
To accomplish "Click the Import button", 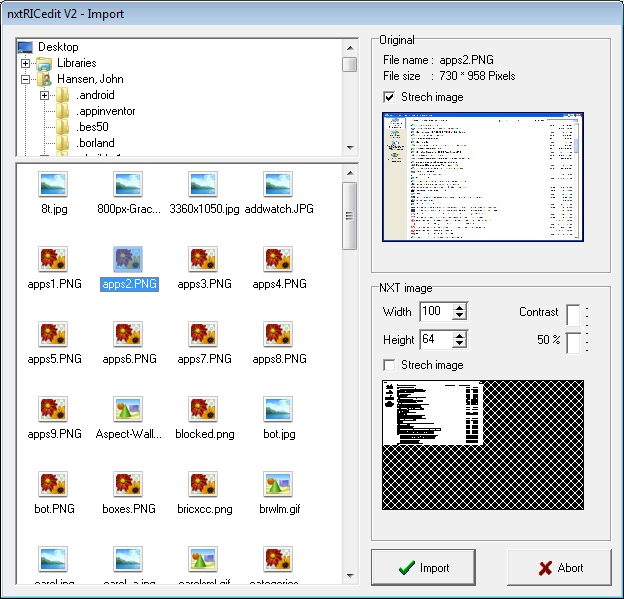I will (x=424, y=567).
